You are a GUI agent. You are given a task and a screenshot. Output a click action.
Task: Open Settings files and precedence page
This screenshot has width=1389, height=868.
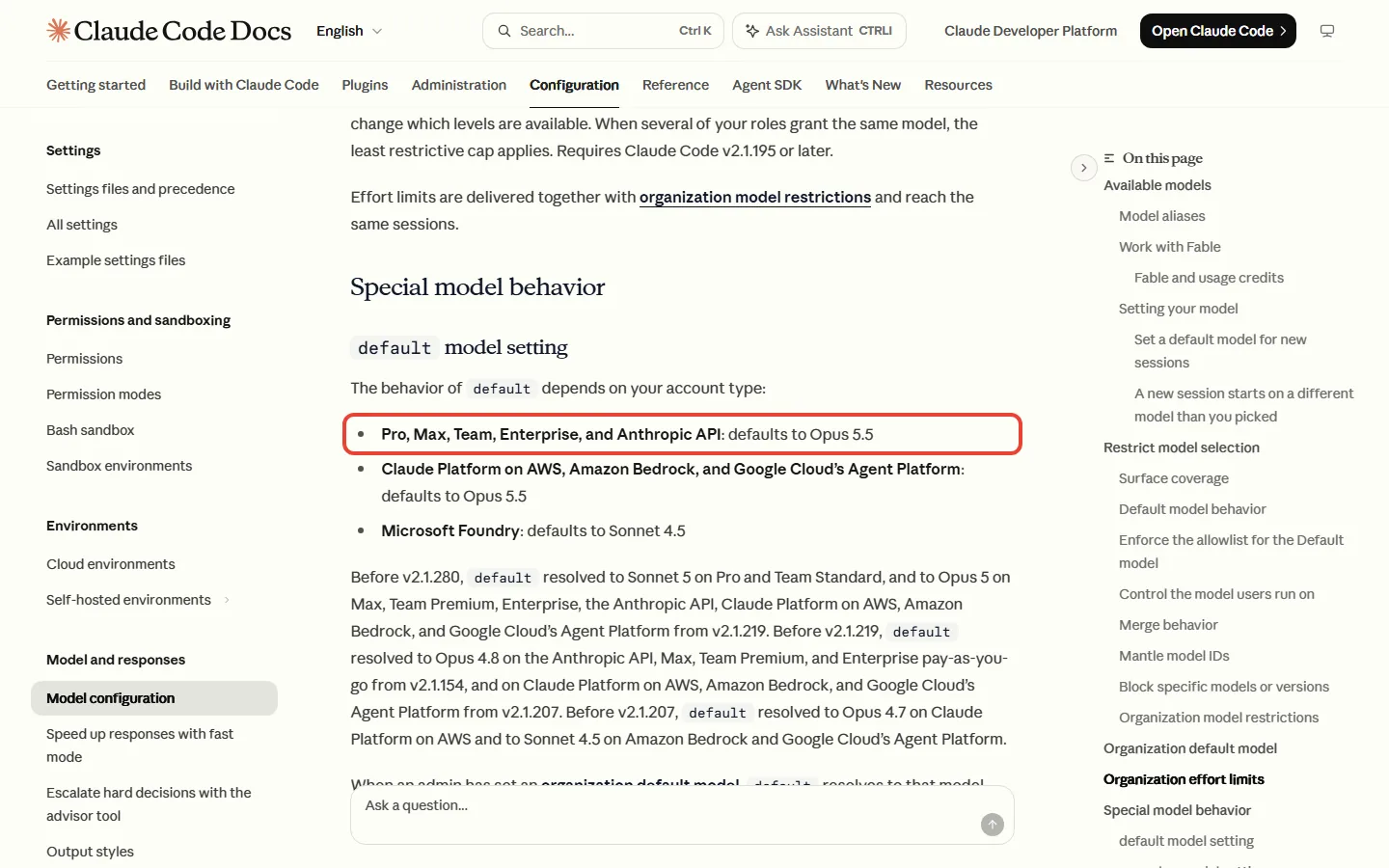(x=141, y=189)
